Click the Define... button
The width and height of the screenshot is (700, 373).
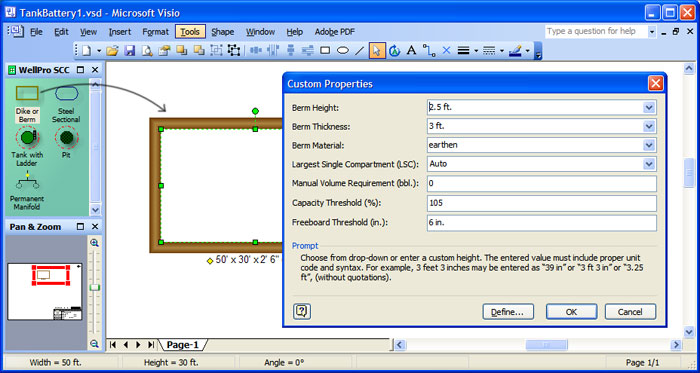click(x=508, y=312)
